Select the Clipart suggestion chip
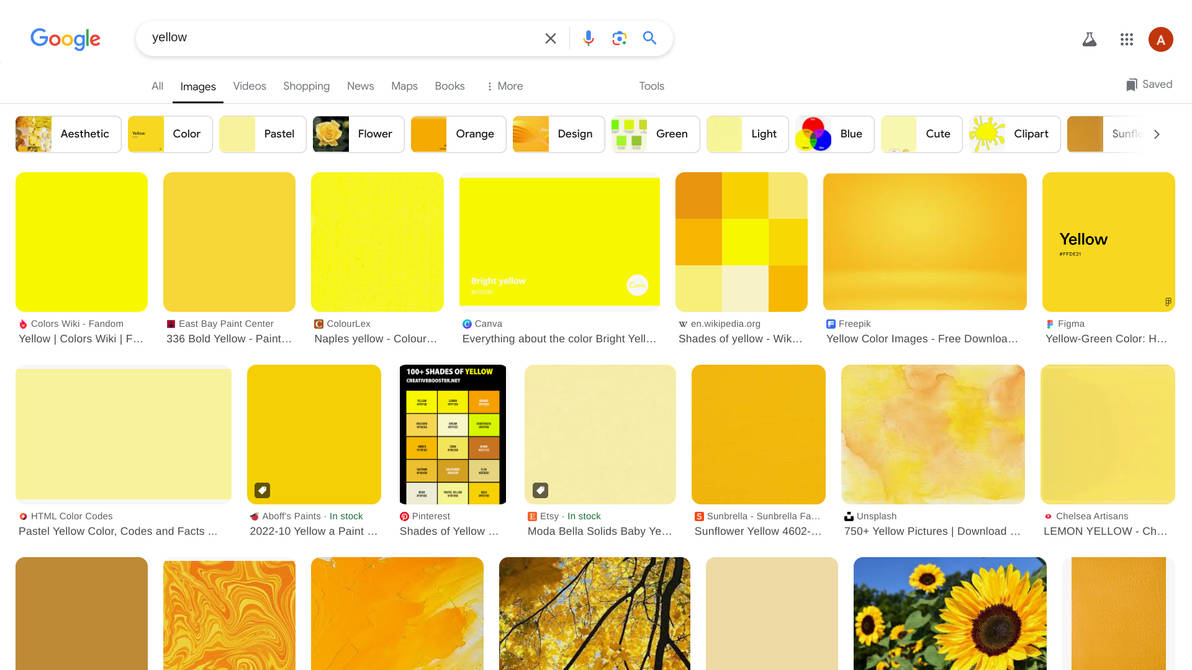Screen dimensions: 1192x670 click(x=1015, y=134)
